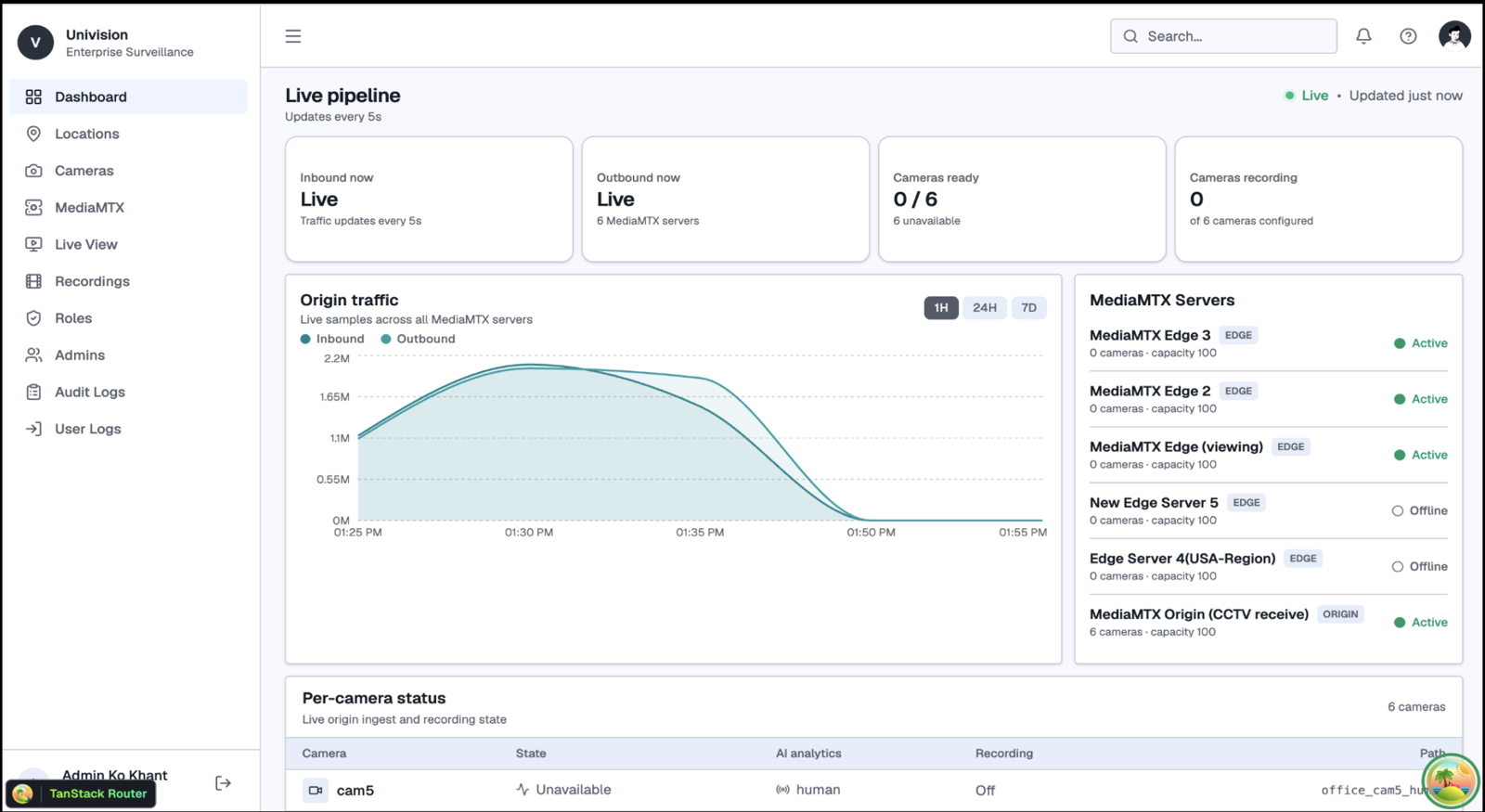Click the AI analytics column header
Viewport: 1485px width, 812px height.
coord(808,754)
